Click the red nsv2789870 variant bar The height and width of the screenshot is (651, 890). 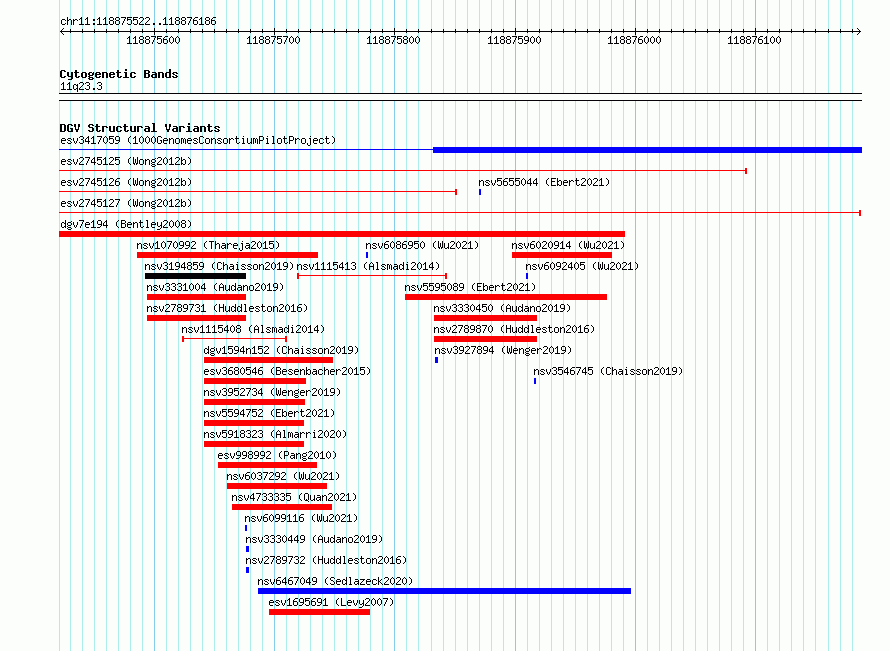click(x=485, y=339)
